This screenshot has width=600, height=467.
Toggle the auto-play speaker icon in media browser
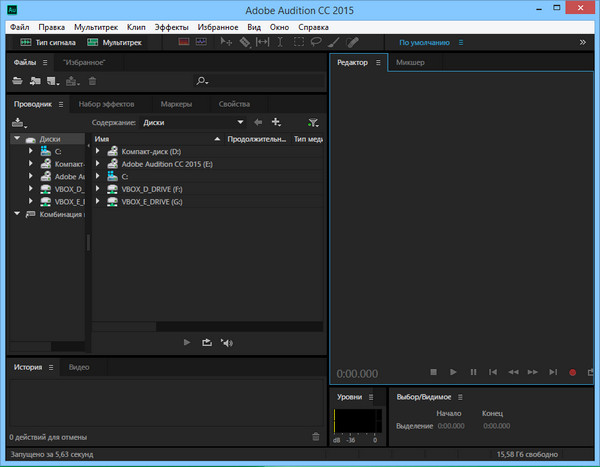pos(227,342)
